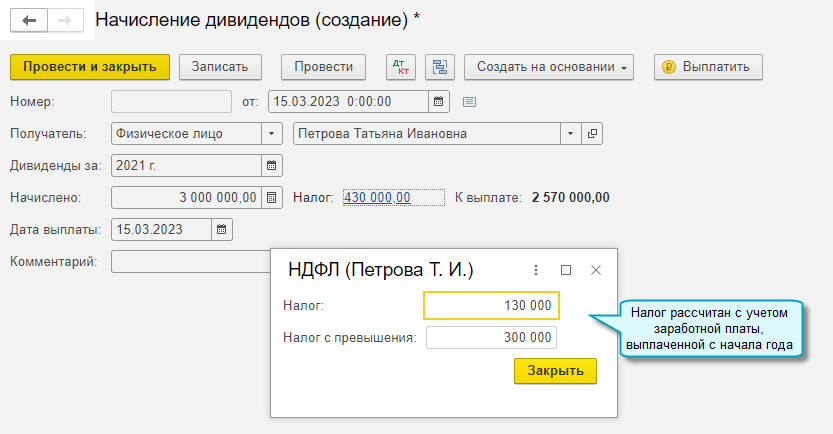Screen dimensions: 833x434
Task: Click the К выплате value 2 570 000,00
Action: [x=571, y=198]
